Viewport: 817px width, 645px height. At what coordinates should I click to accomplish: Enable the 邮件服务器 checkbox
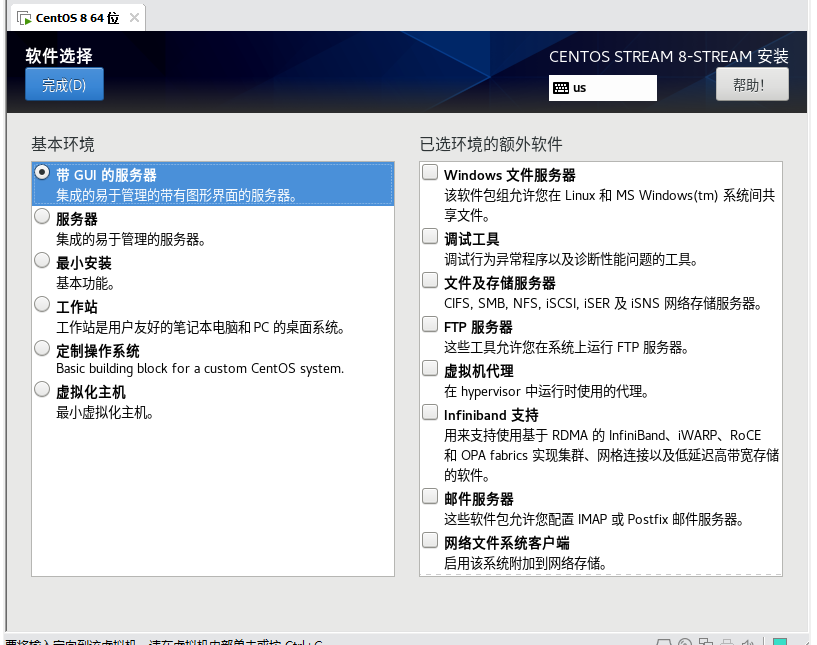(x=430, y=497)
